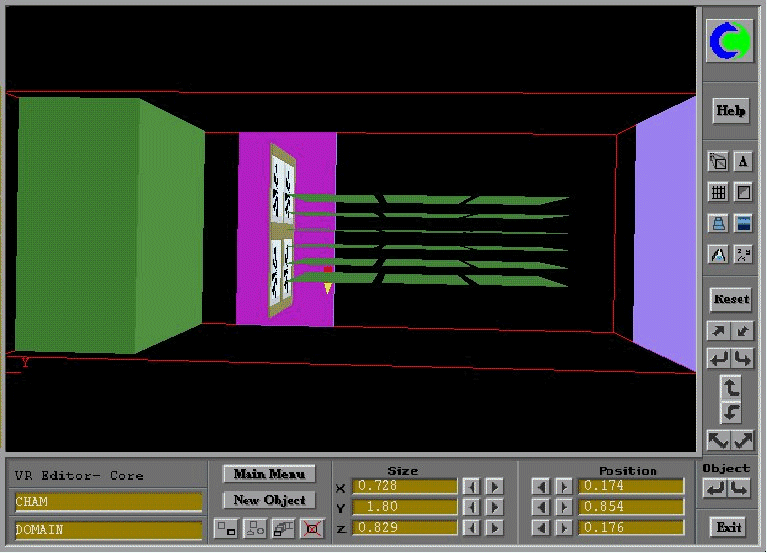Open the Main Menu

tap(268, 474)
